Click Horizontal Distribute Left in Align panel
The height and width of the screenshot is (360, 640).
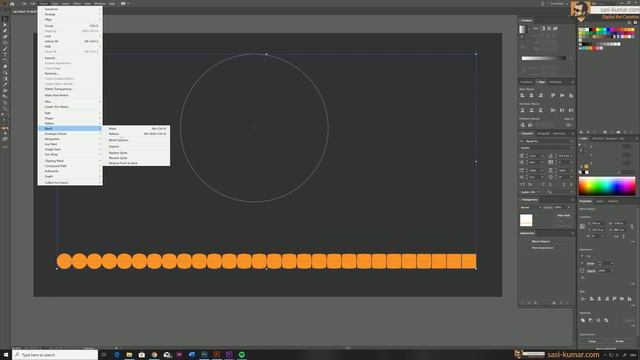click(x=553, y=110)
